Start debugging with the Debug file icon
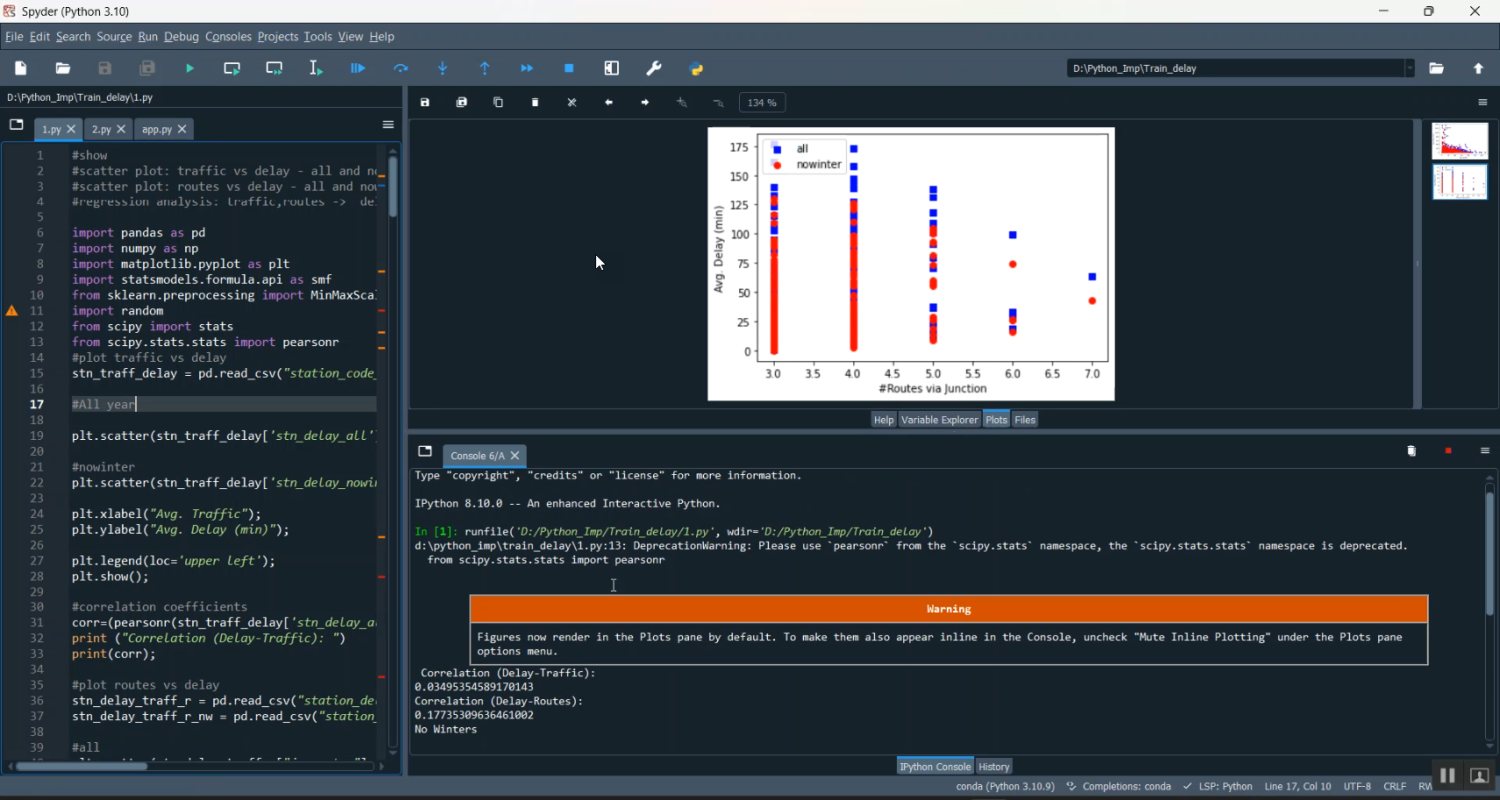Screen dimensions: 1500x800 point(358,69)
